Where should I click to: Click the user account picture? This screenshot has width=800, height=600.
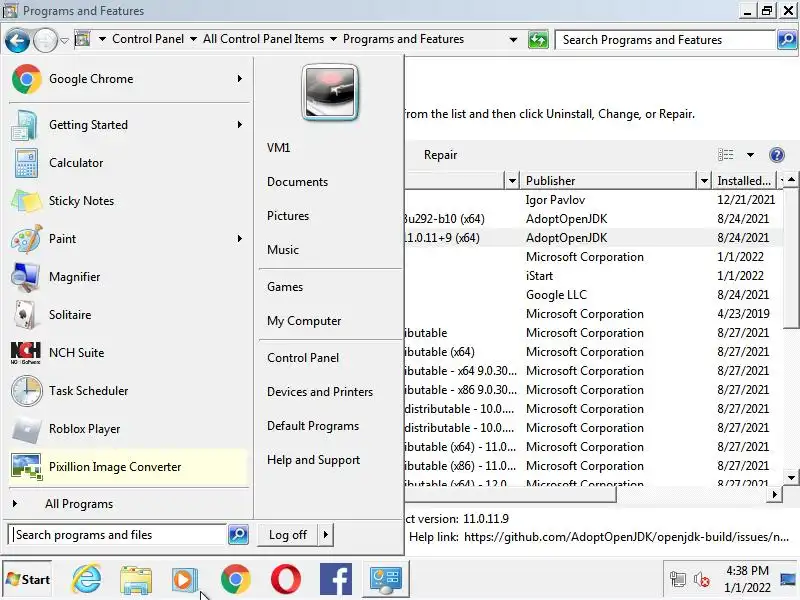tap(330, 92)
